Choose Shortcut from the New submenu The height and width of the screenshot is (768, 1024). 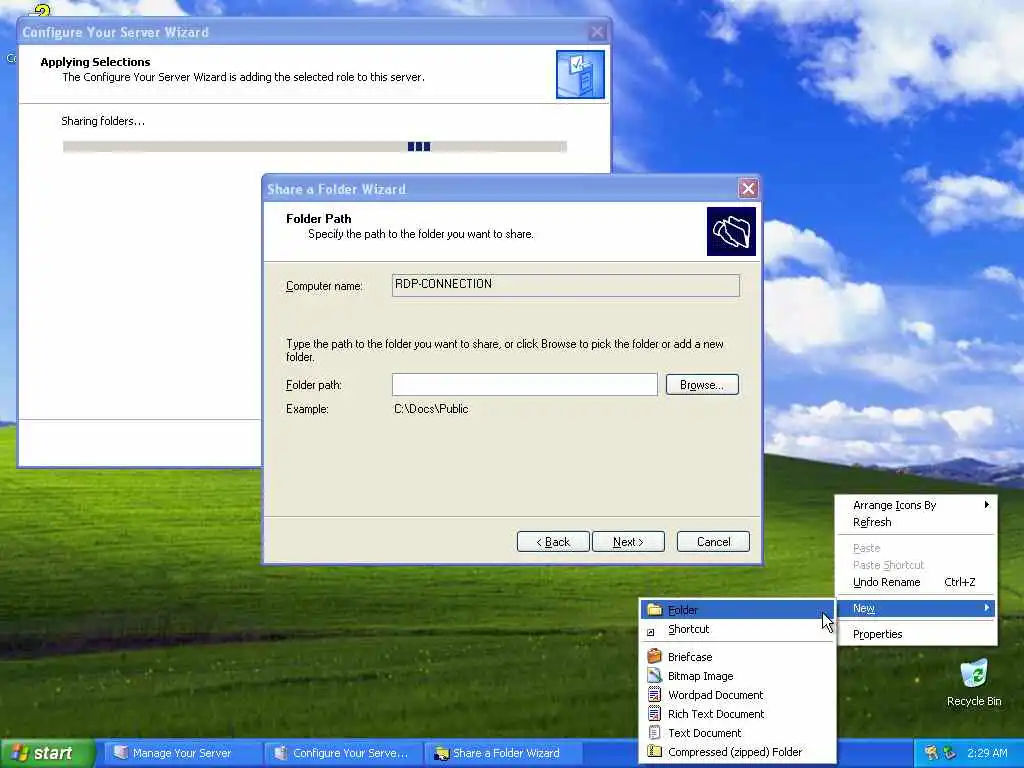(x=737, y=629)
